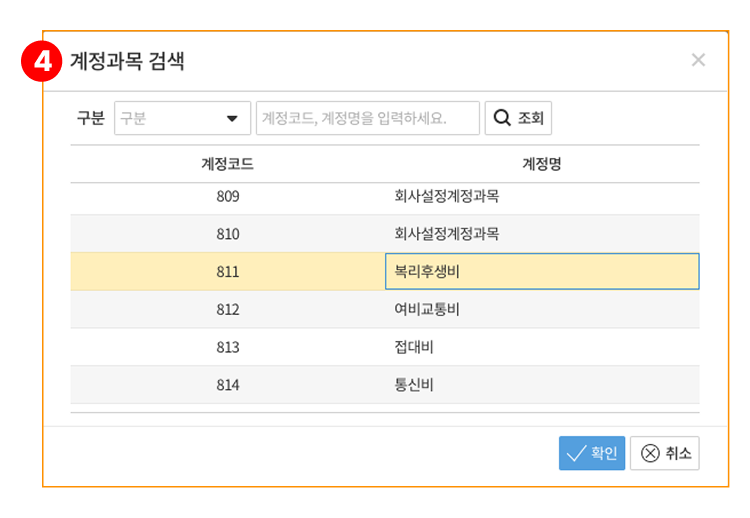This screenshot has width=750, height=518.
Task: Open the 구분 dropdown
Action: (x=182, y=118)
